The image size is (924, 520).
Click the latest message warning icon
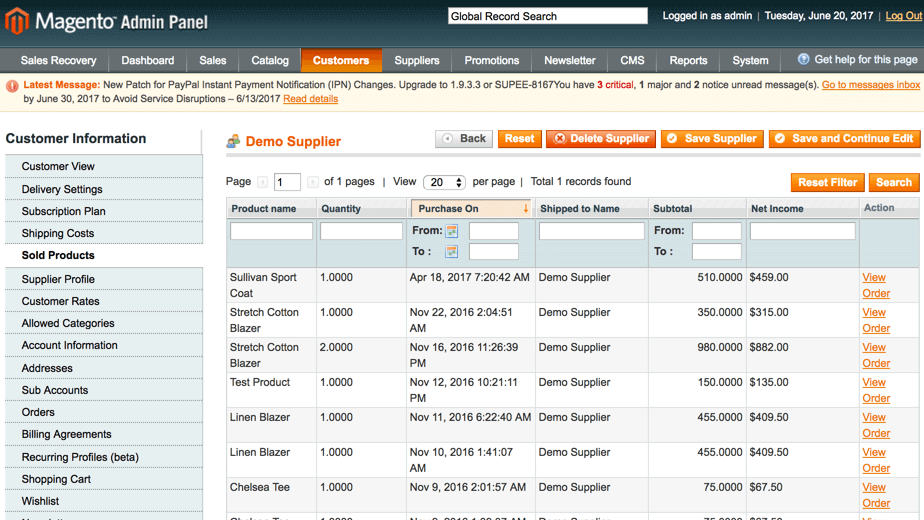pos(12,86)
